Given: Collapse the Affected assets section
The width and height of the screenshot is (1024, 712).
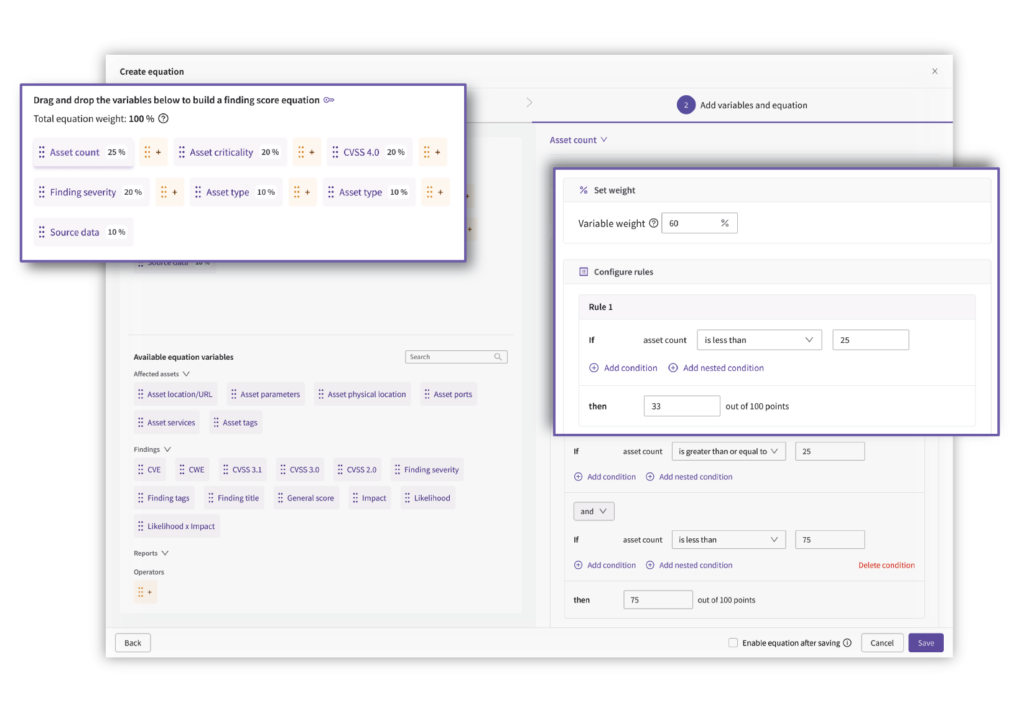Looking at the screenshot, I should click(x=162, y=374).
